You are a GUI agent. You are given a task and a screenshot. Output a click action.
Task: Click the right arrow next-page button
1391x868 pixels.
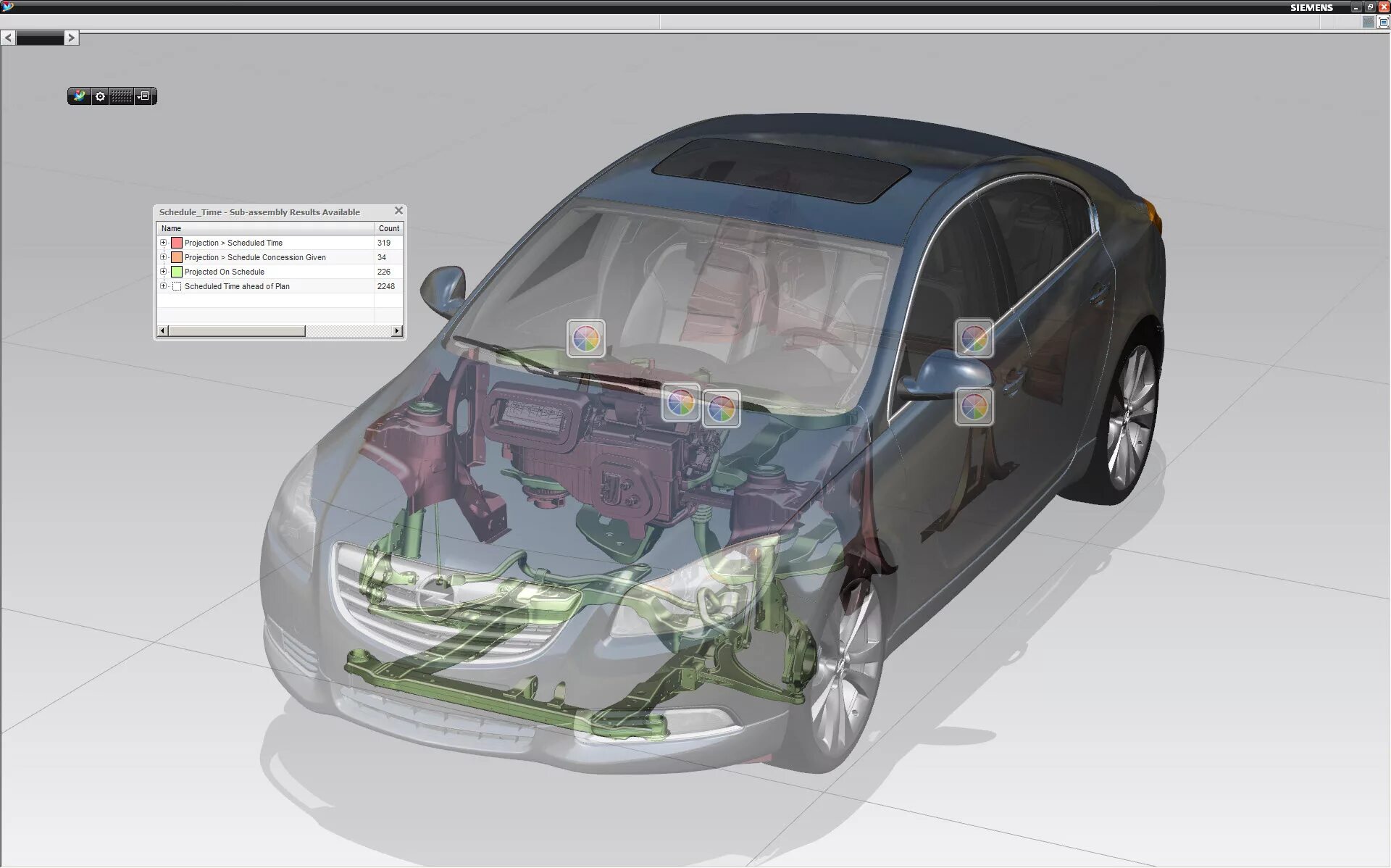[x=71, y=38]
